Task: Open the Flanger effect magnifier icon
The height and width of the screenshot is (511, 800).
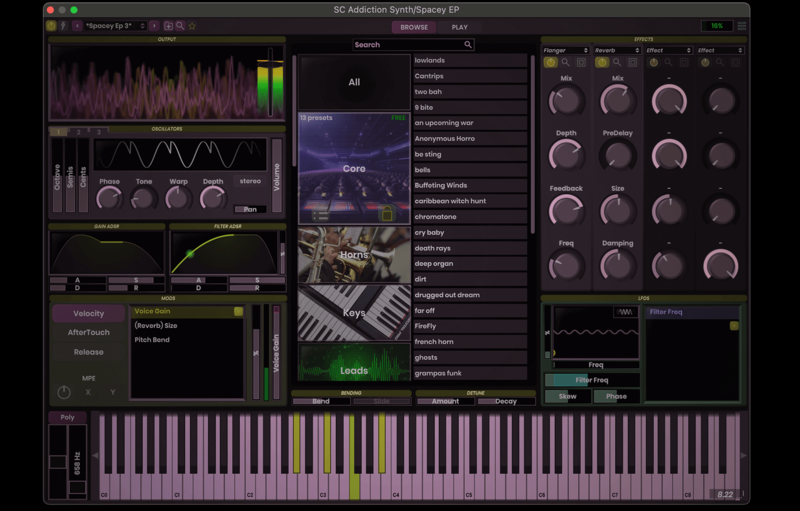Action: [566, 62]
